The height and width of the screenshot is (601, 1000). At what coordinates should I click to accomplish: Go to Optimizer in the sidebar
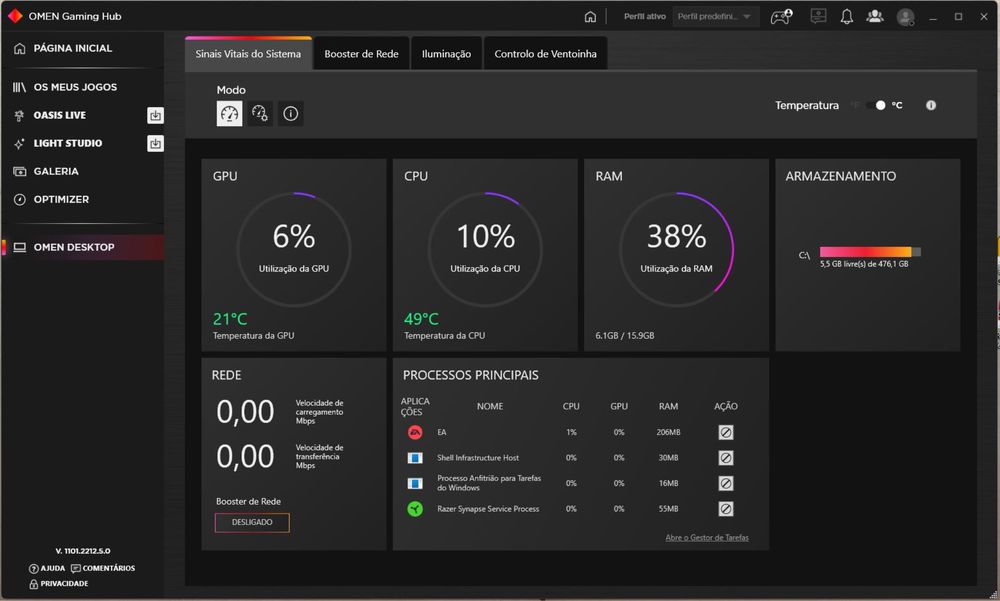click(x=61, y=199)
